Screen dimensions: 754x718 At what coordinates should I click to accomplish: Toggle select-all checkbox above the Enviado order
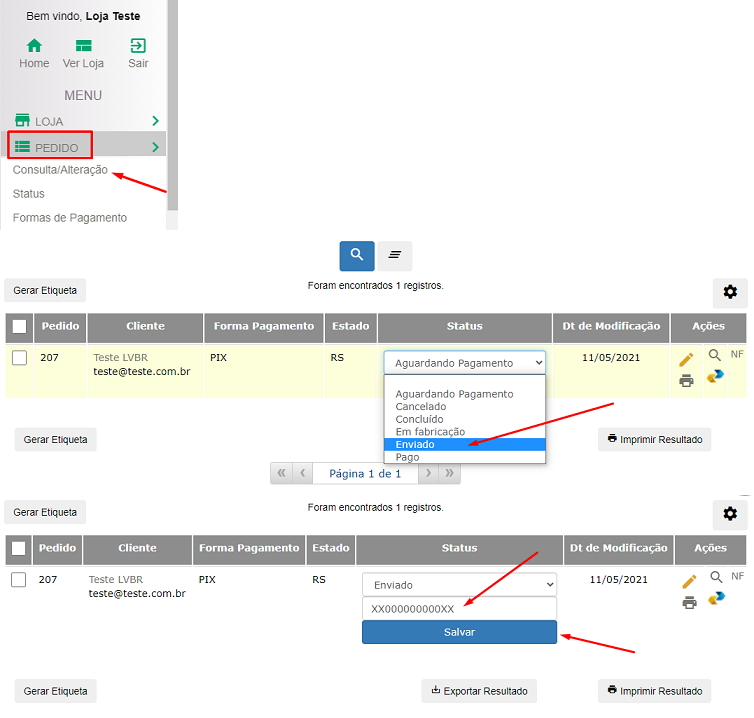tap(19, 548)
